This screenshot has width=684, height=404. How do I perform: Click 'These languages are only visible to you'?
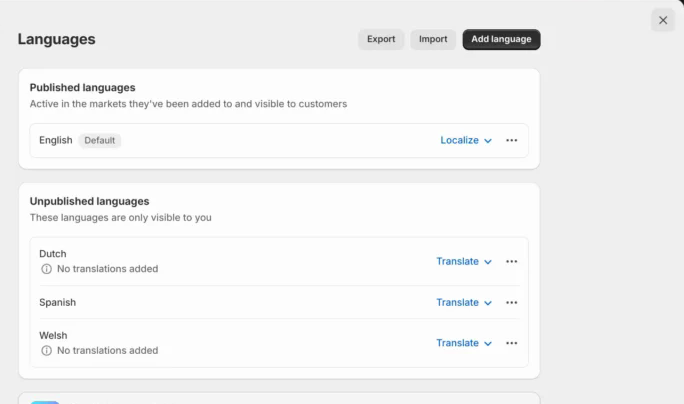pos(120,217)
